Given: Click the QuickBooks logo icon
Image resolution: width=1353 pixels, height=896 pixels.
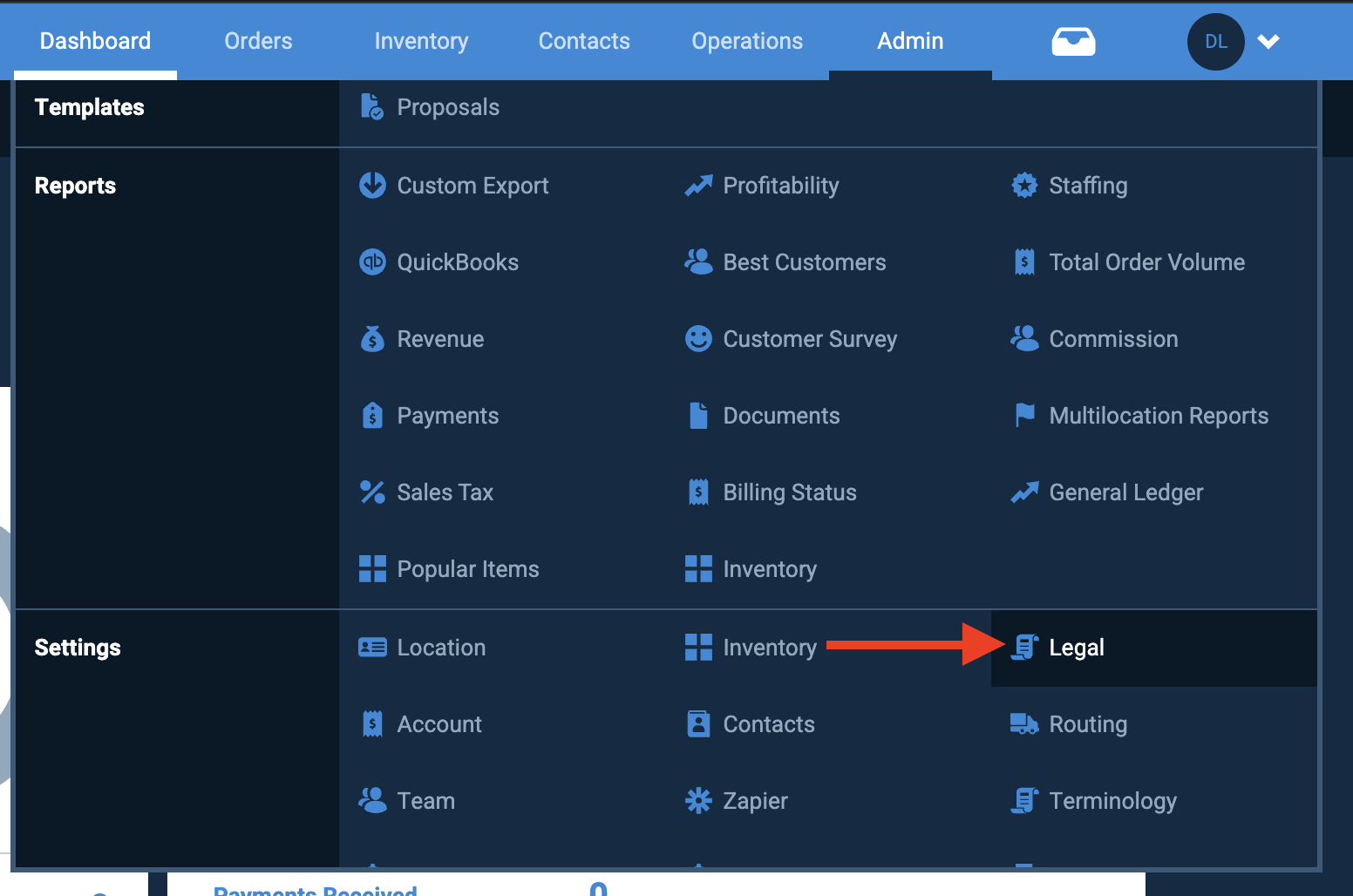Looking at the screenshot, I should coord(372,261).
